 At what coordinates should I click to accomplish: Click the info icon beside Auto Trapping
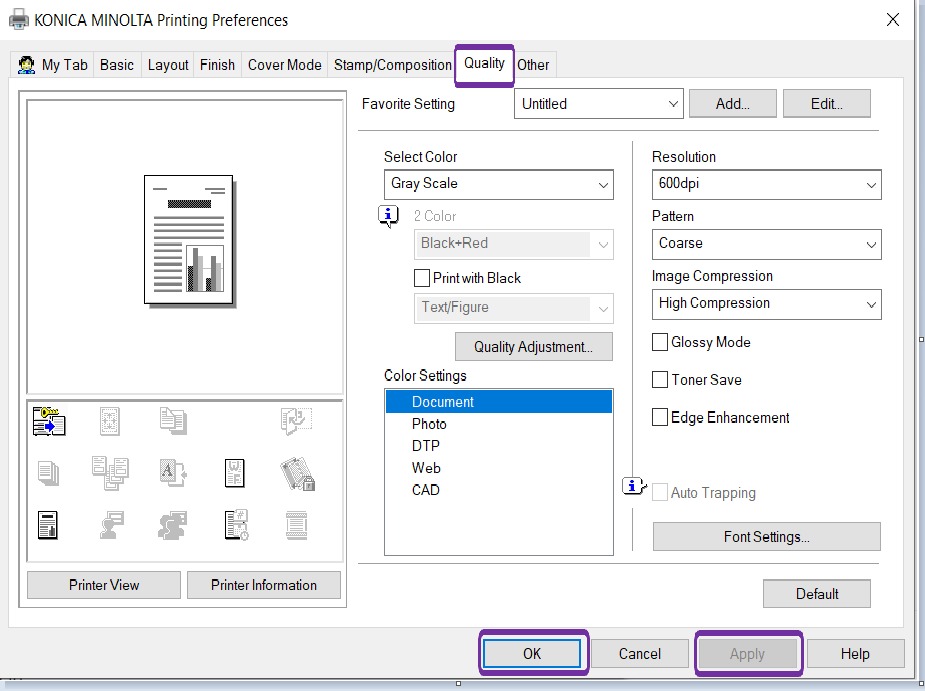click(x=633, y=485)
